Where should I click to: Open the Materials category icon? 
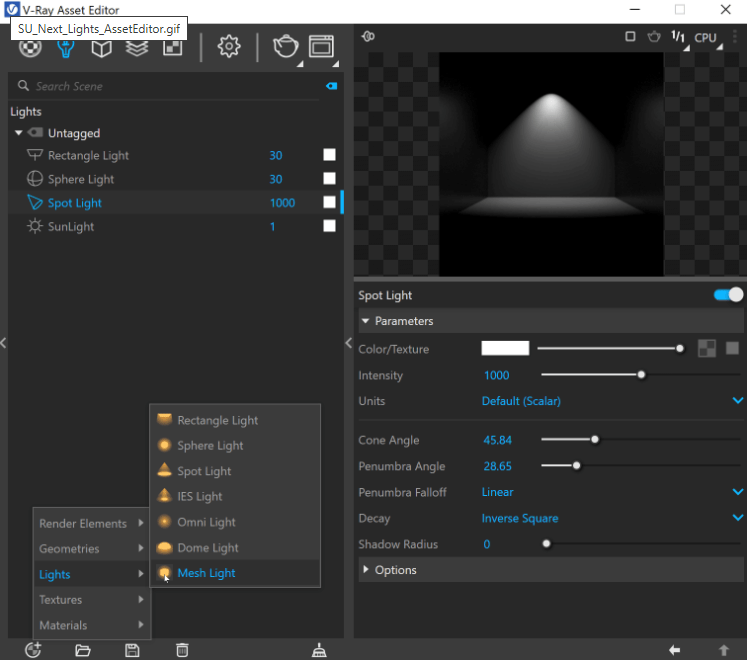(30, 48)
